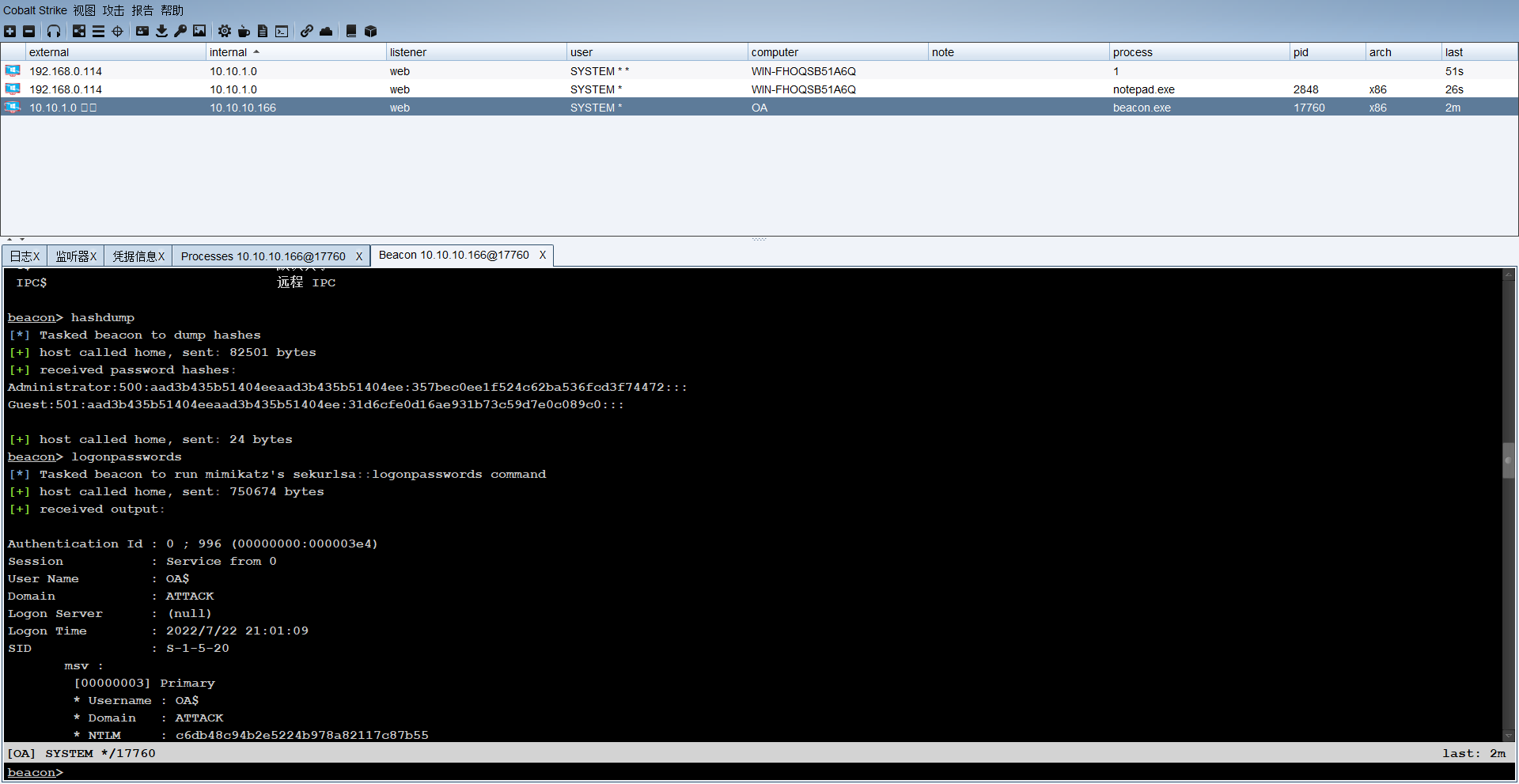Viewport: 1519px width, 784px height.
Task: Click the session icon for the beacon.exe row
Action: point(13,108)
